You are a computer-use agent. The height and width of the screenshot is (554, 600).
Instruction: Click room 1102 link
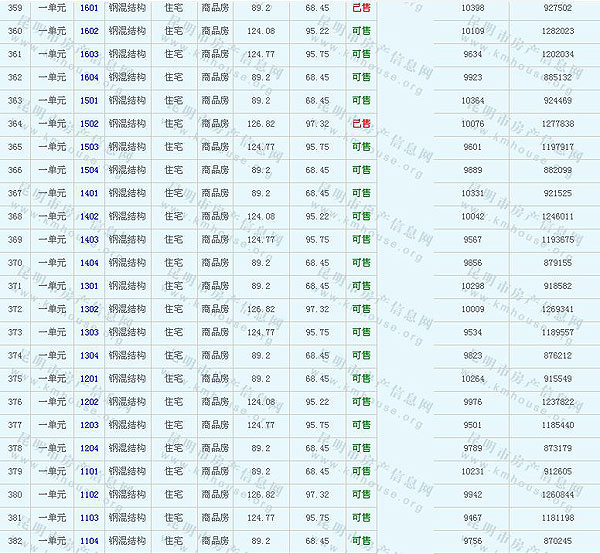(x=89, y=494)
